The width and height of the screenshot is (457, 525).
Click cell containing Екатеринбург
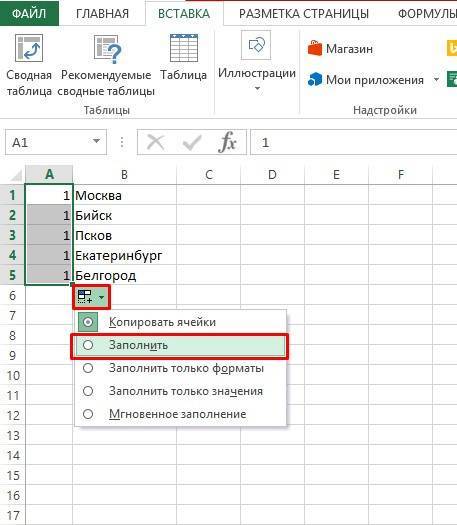point(124,255)
